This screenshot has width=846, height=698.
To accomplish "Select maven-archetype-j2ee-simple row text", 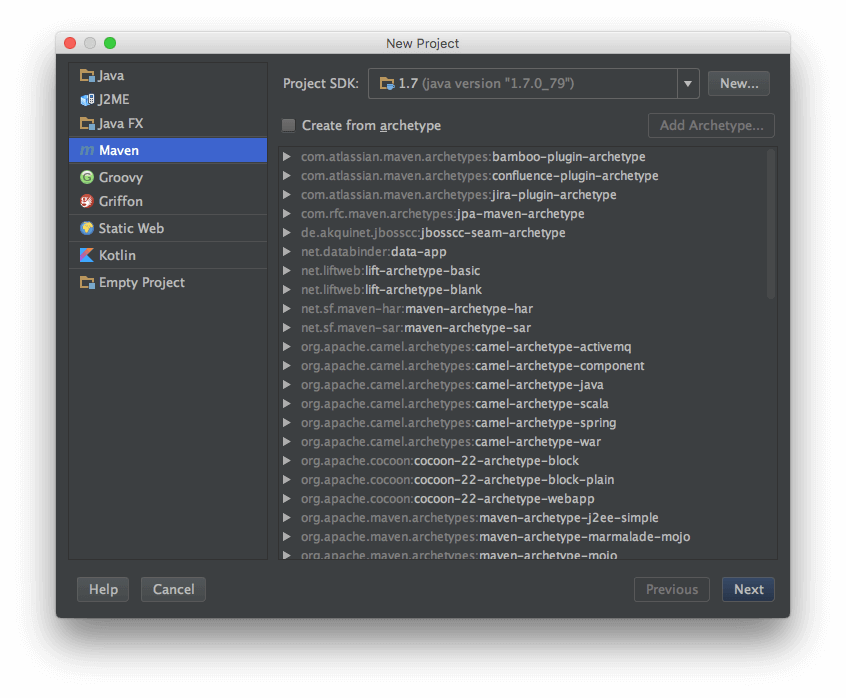I will [480, 518].
